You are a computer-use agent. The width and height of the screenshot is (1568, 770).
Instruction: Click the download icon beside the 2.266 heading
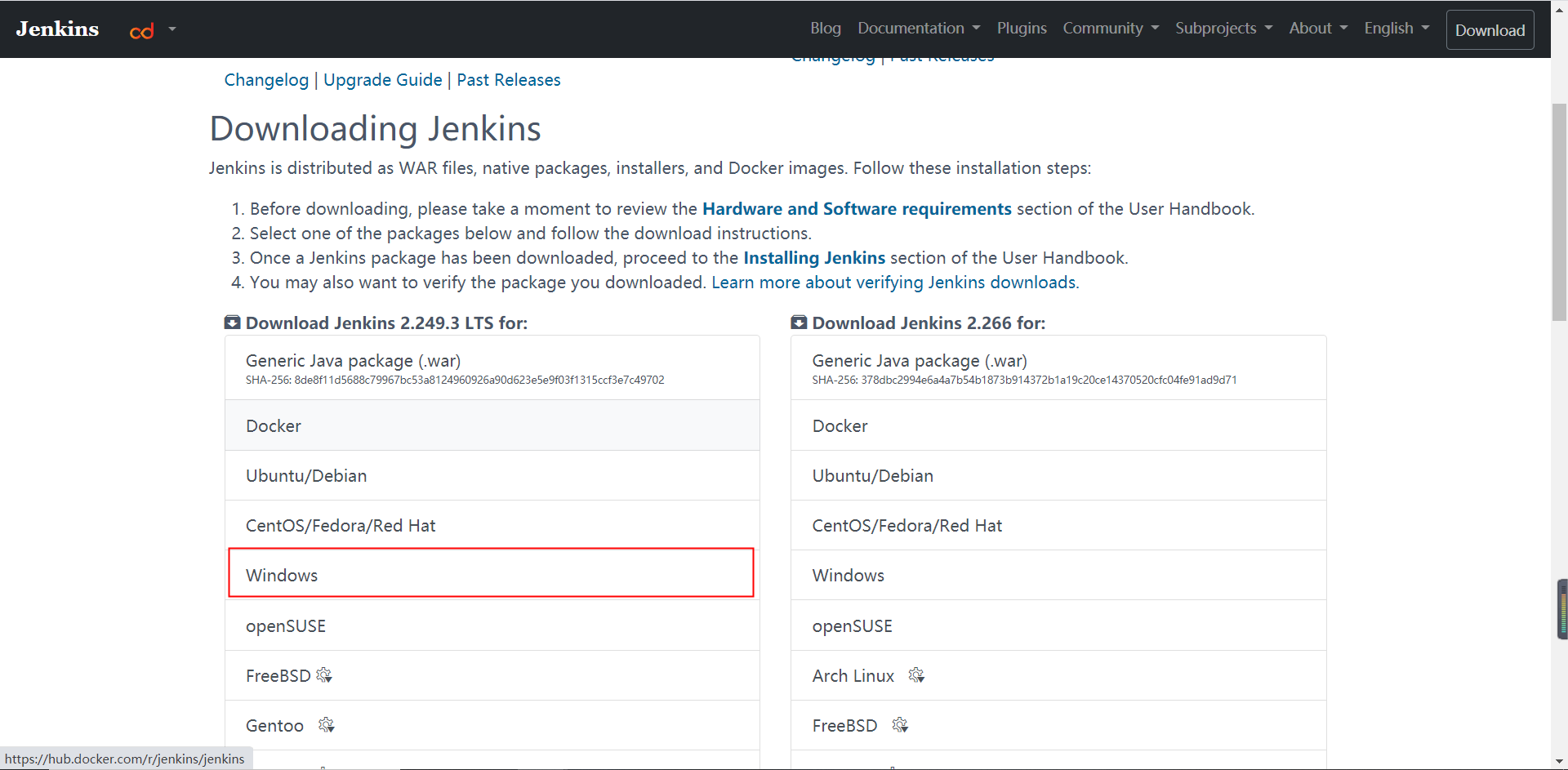point(799,323)
